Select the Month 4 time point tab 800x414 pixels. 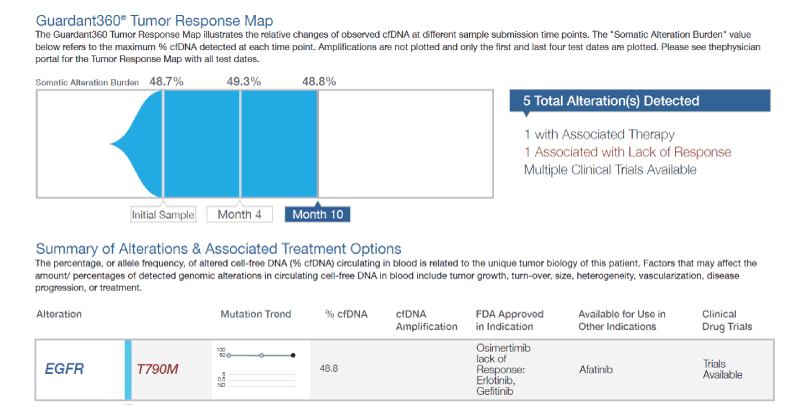point(240,214)
